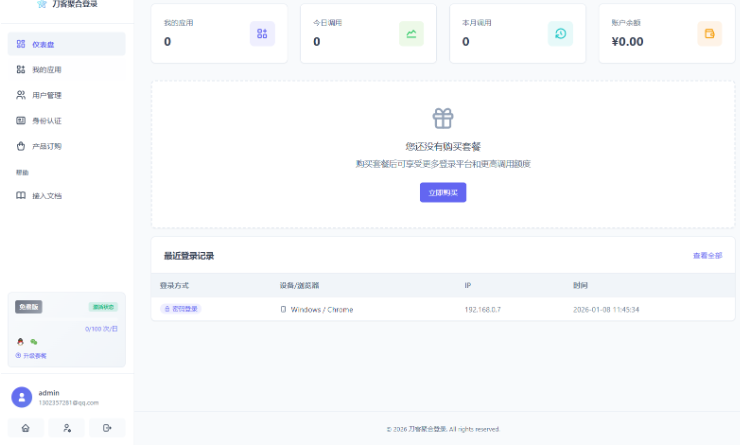Image resolution: width=740 pixels, height=448 pixels.
Task: Open 我的应用 in the sidebar
Action: coord(66,70)
